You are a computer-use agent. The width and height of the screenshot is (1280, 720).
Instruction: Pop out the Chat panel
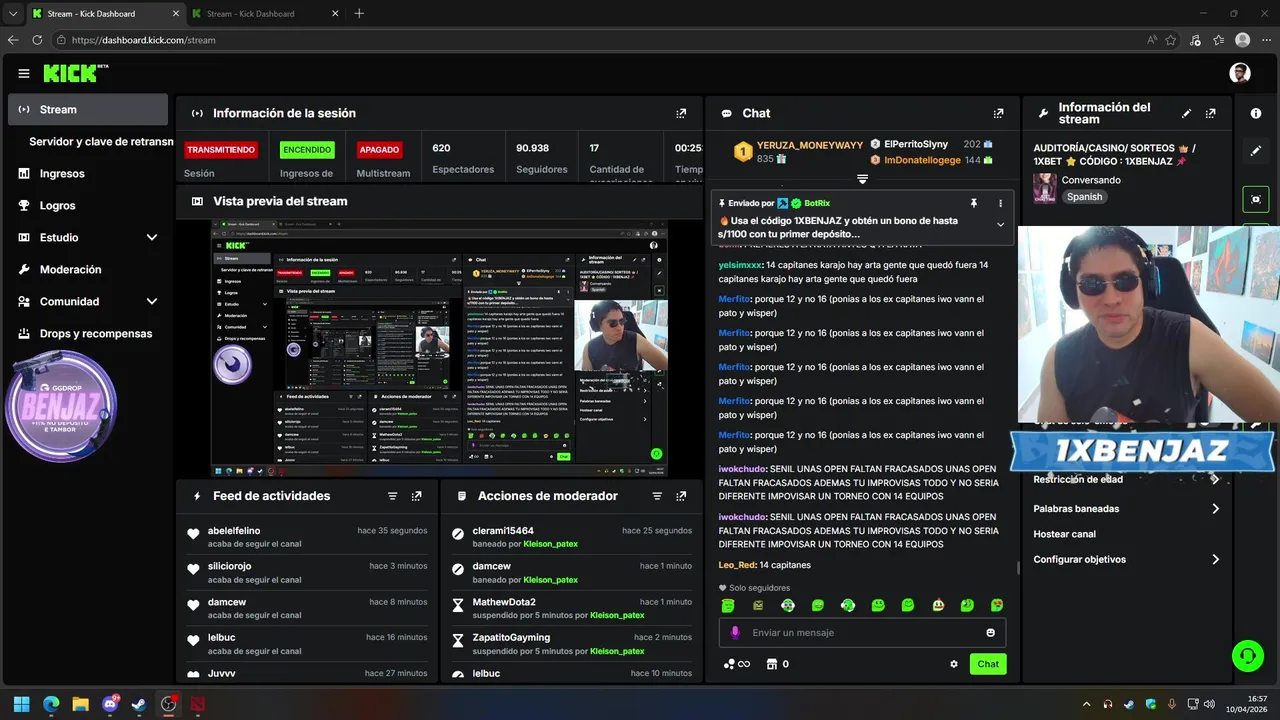998,113
